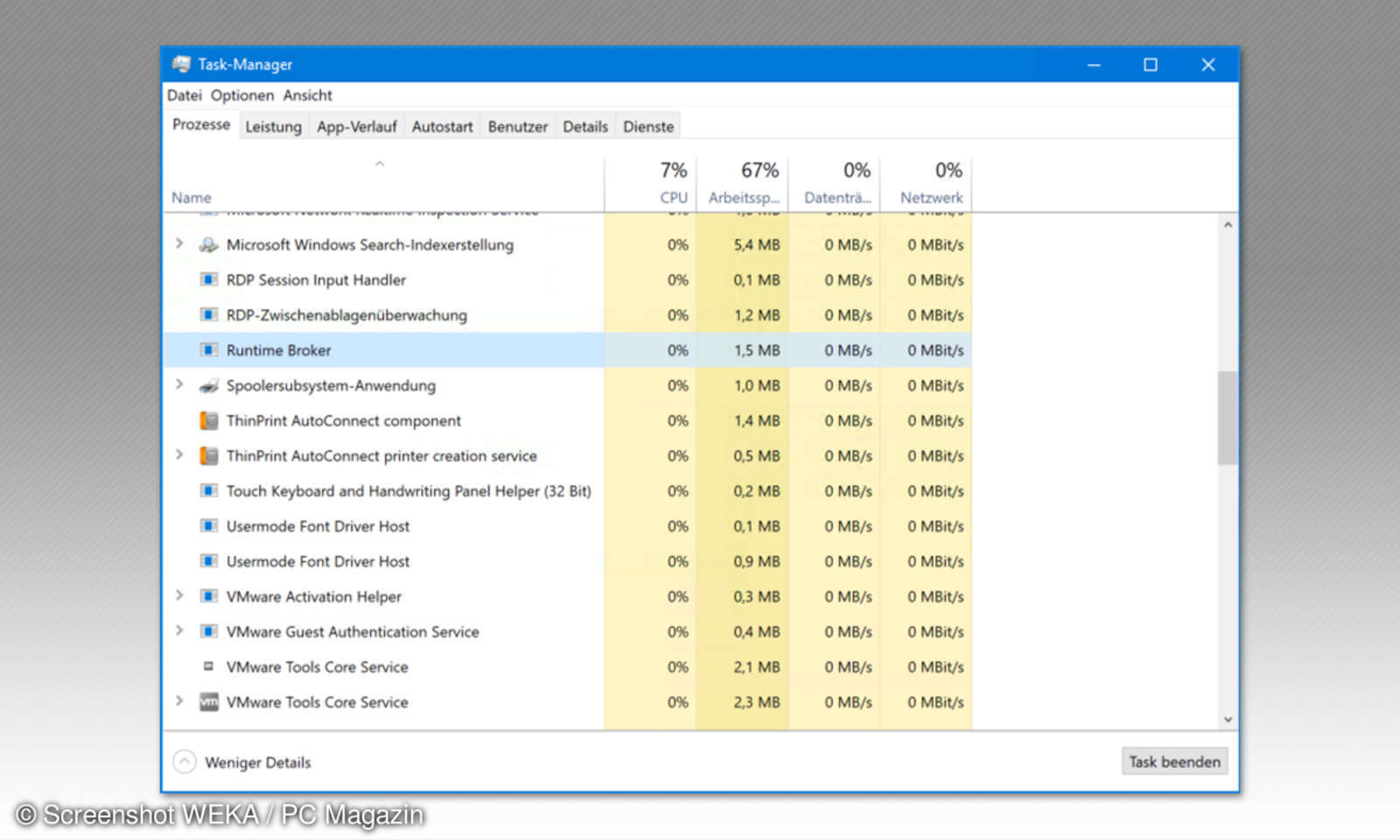Expand the ThinPrint AutoConnect printer creation service
Image resolution: width=1400 pixels, height=840 pixels.
[179, 456]
